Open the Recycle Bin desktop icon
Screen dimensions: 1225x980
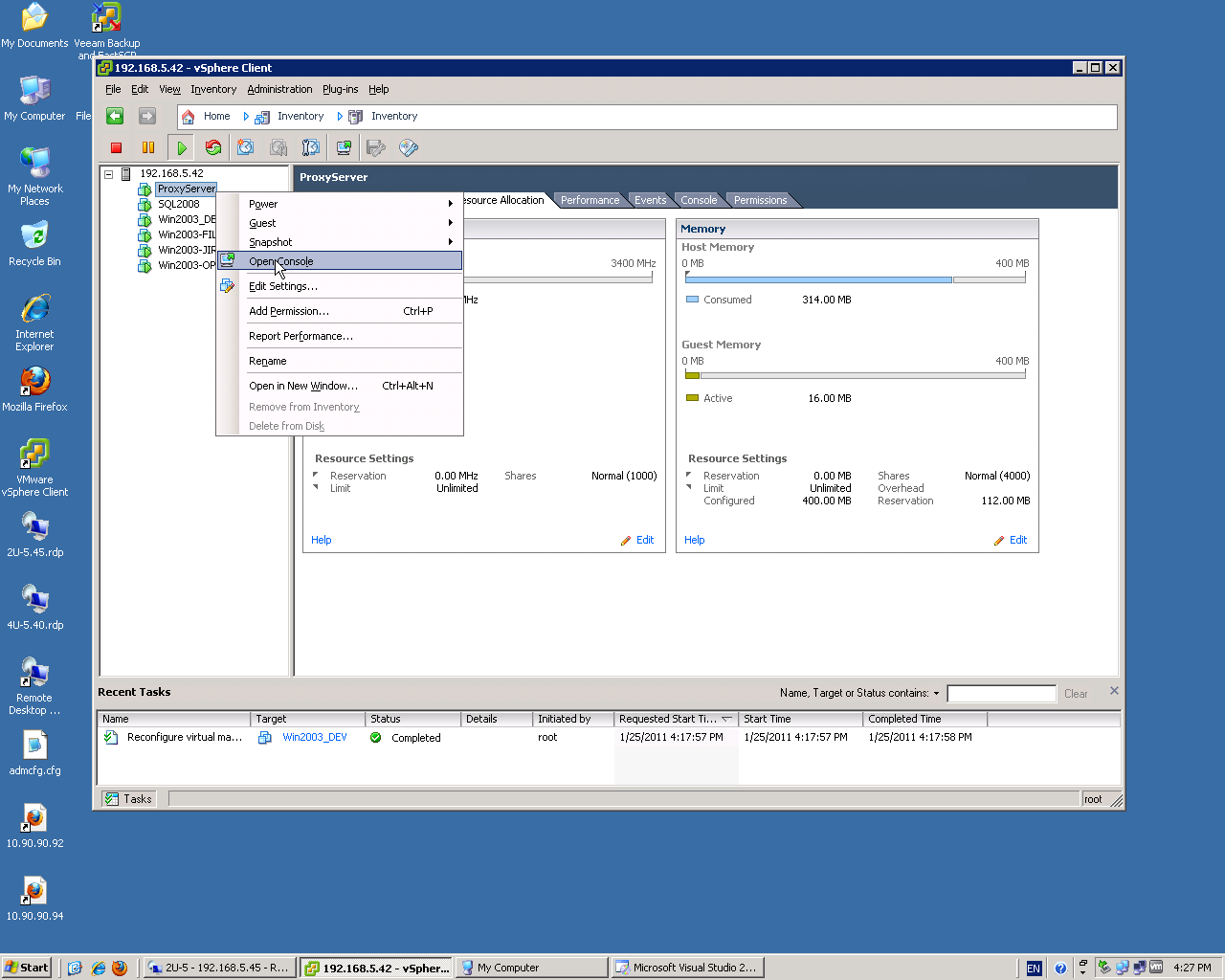[x=34, y=243]
